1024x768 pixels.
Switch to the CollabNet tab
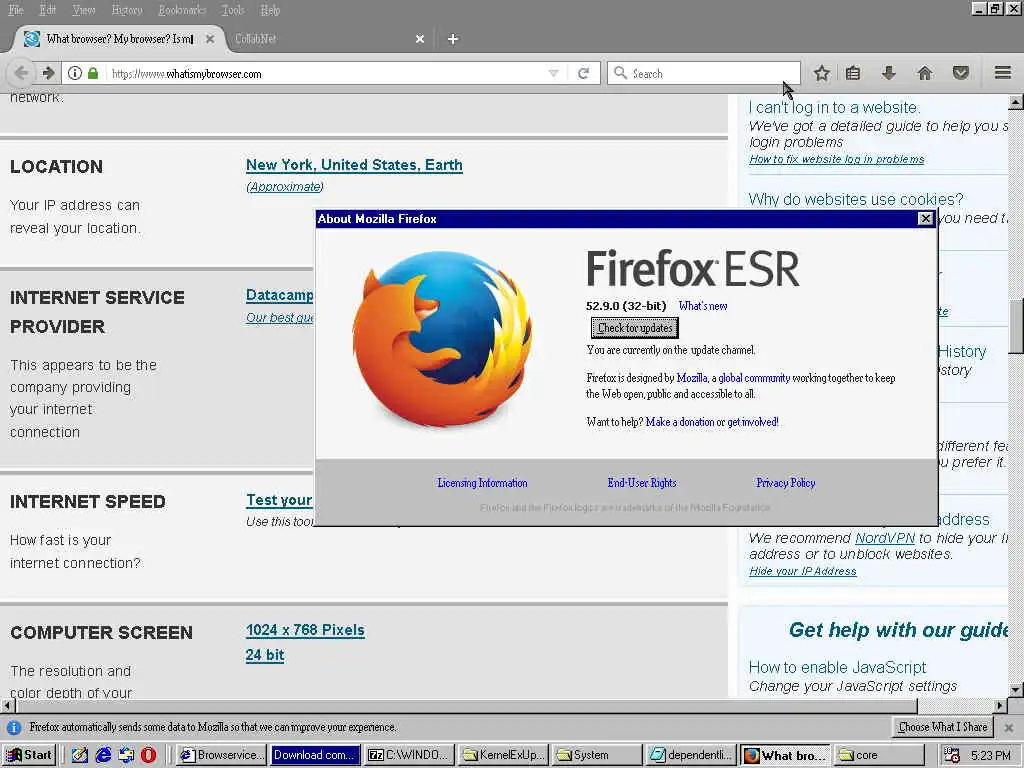click(x=327, y=39)
